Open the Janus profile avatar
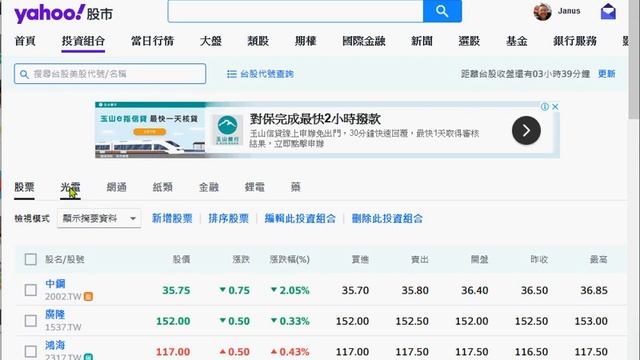 (542, 12)
